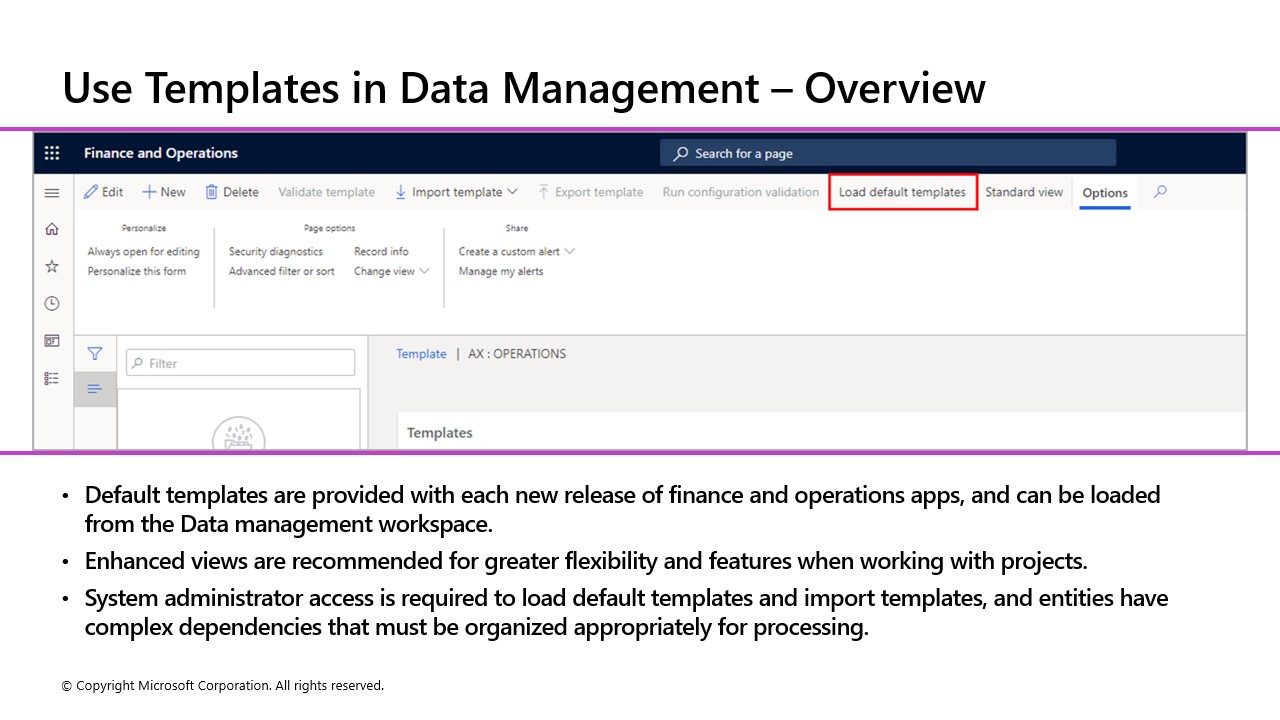
Task: Switch to Standard view
Action: (x=1024, y=192)
